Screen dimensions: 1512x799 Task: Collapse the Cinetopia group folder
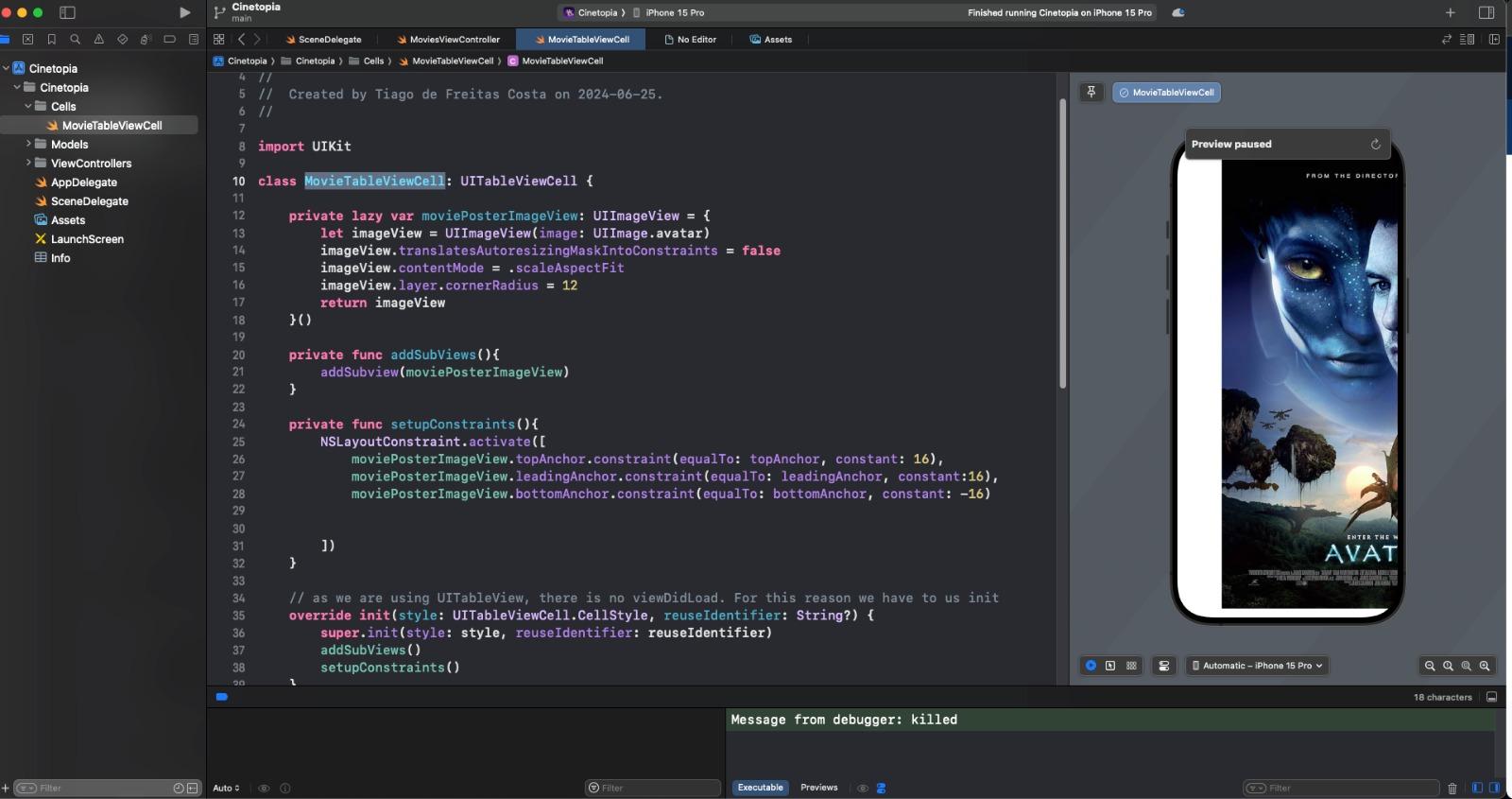pos(17,87)
